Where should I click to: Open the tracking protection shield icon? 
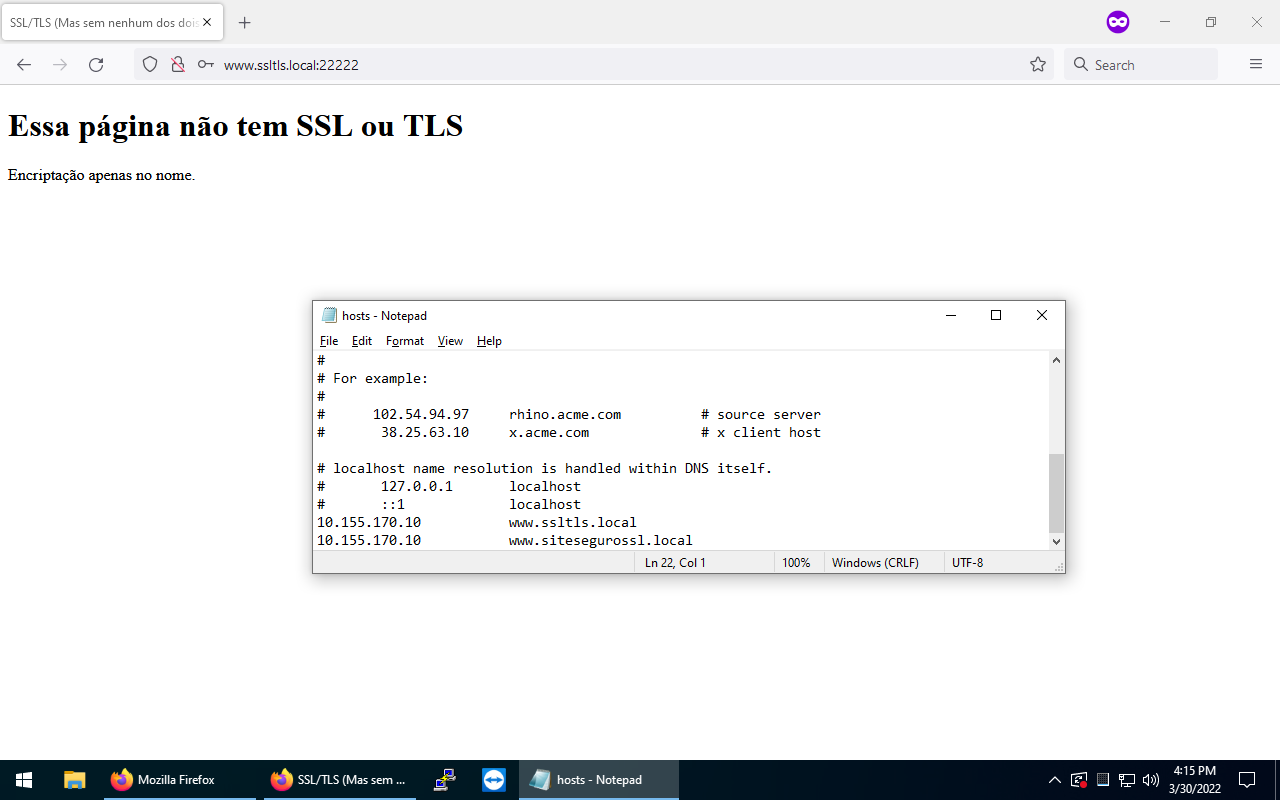pyautogui.click(x=150, y=65)
